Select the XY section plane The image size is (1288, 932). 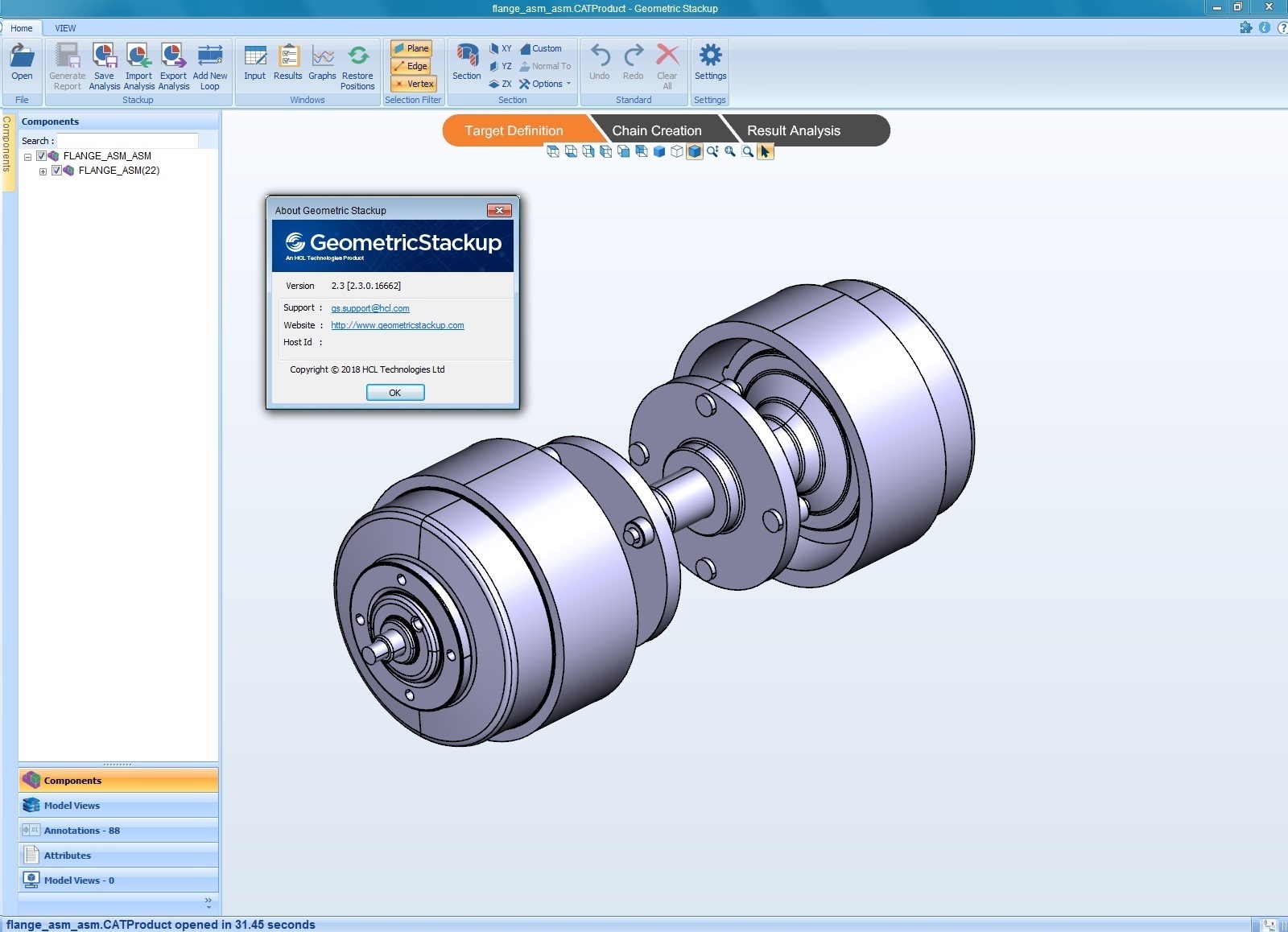(x=500, y=48)
